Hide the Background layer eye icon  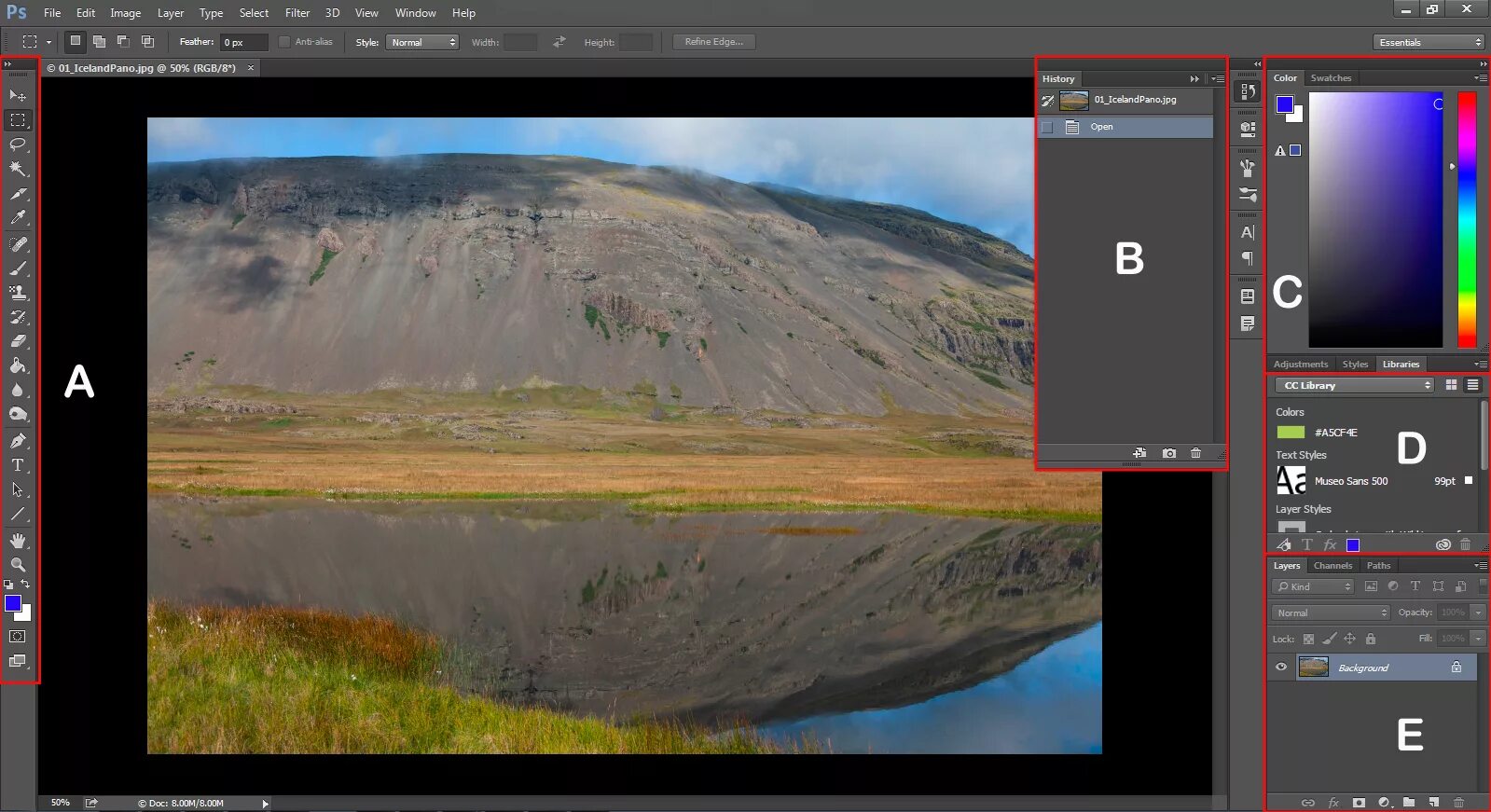pos(1281,667)
